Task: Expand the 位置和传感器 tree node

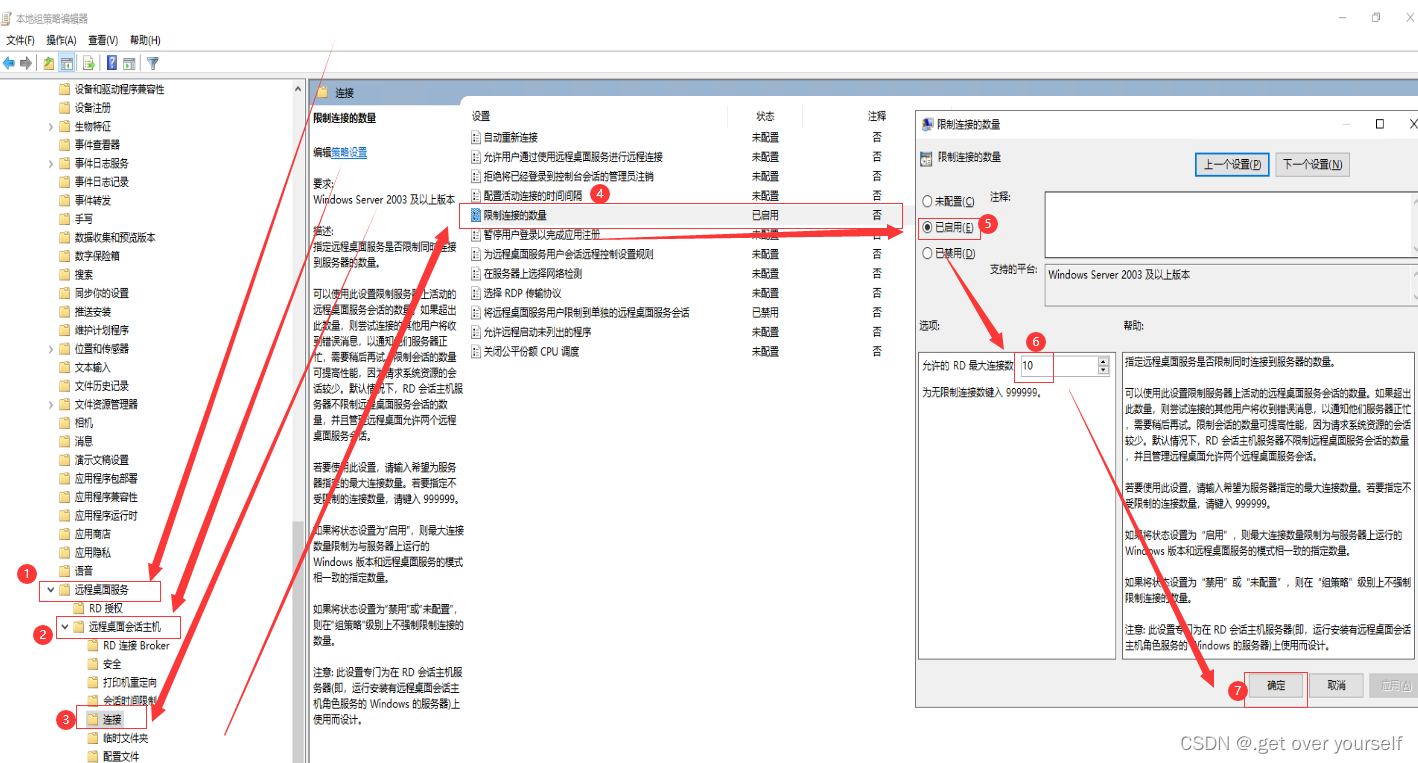Action: pos(51,348)
